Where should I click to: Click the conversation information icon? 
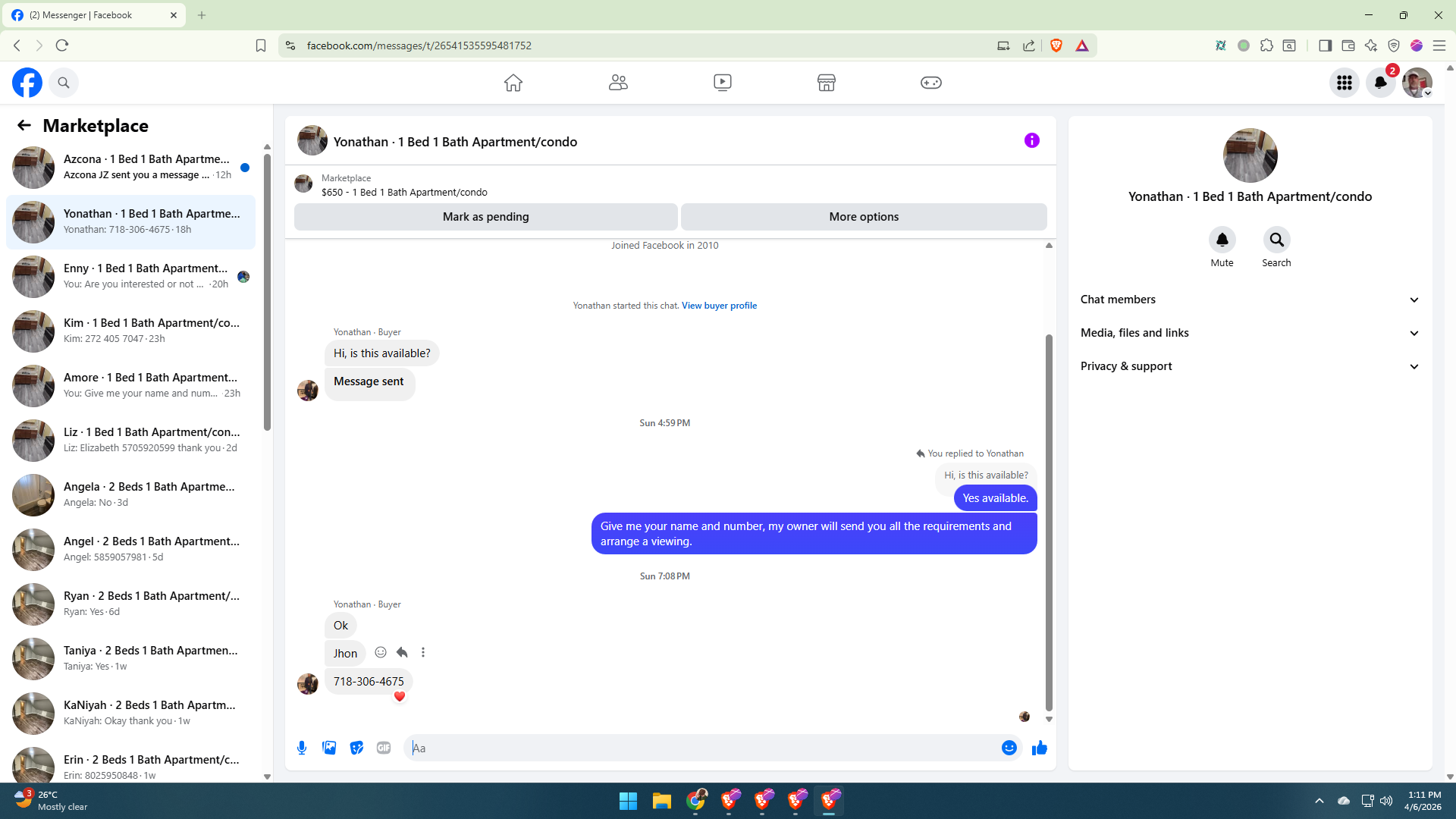1032,140
